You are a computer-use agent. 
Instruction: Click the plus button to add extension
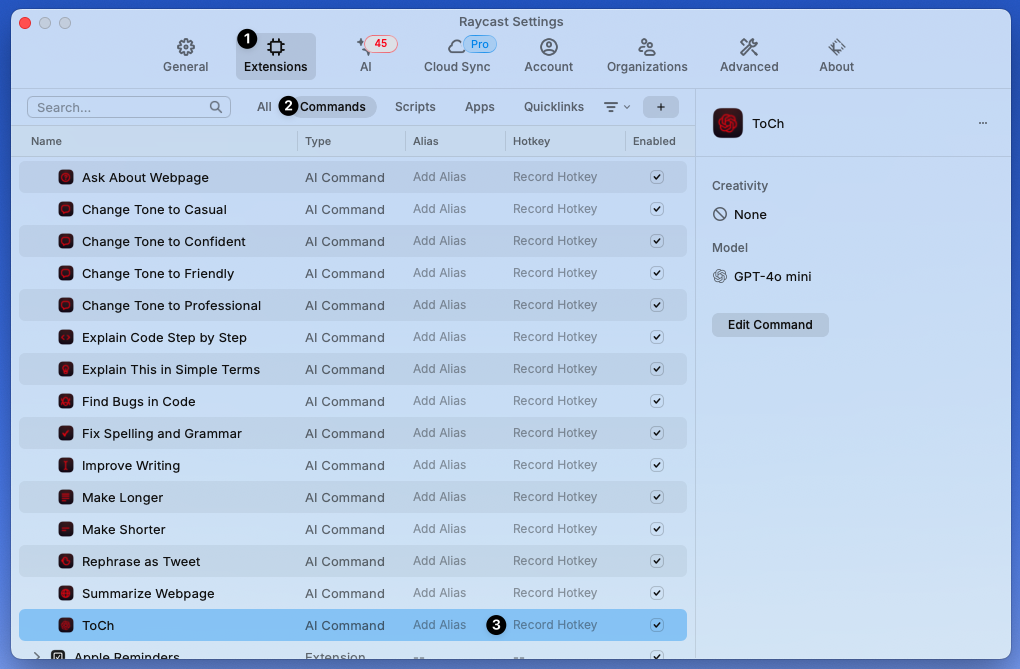[660, 107]
